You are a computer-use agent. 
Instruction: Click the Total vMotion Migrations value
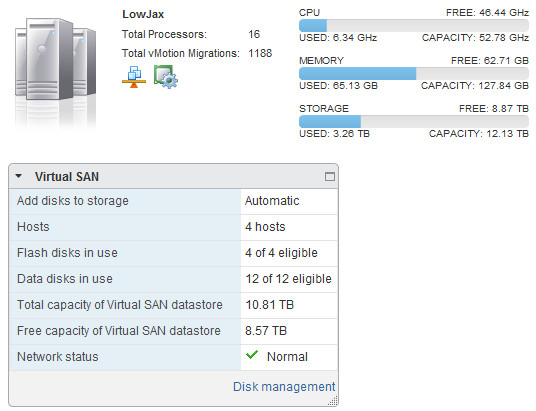point(260,53)
